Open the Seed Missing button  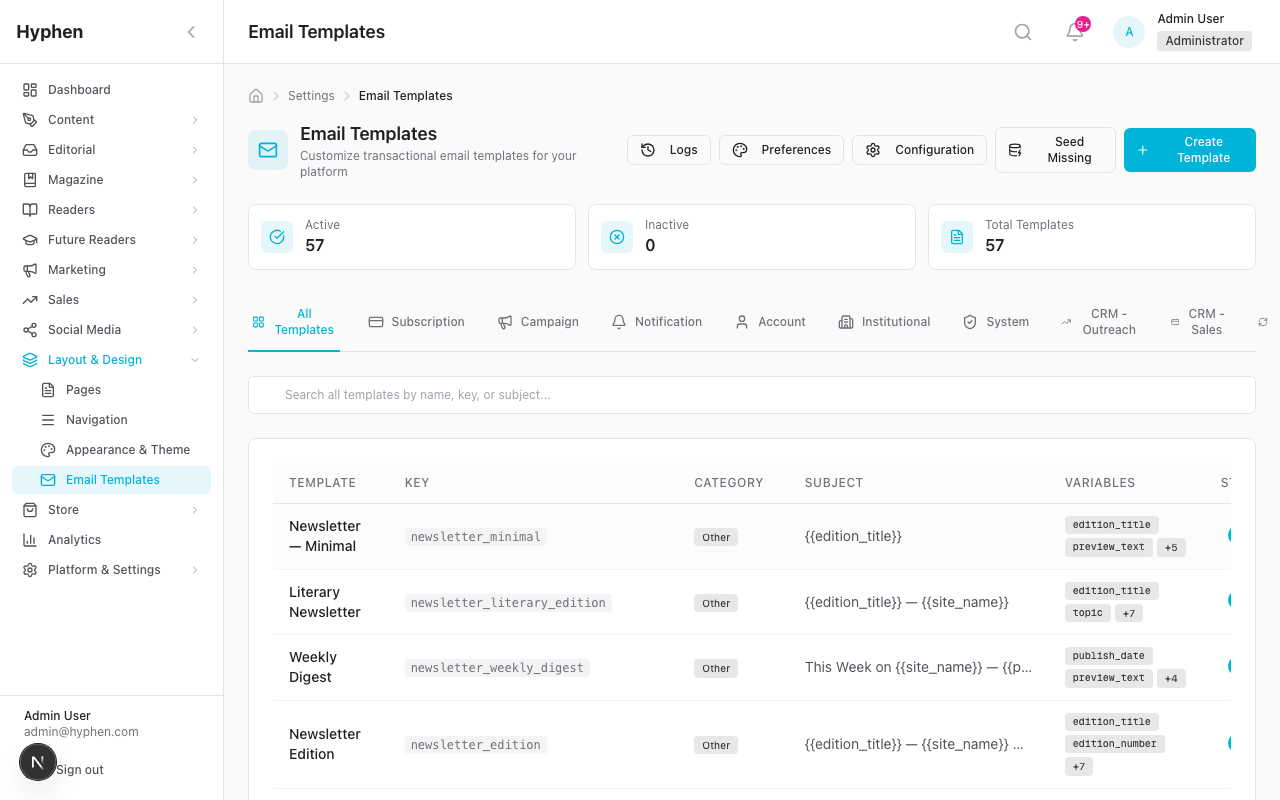click(1055, 149)
